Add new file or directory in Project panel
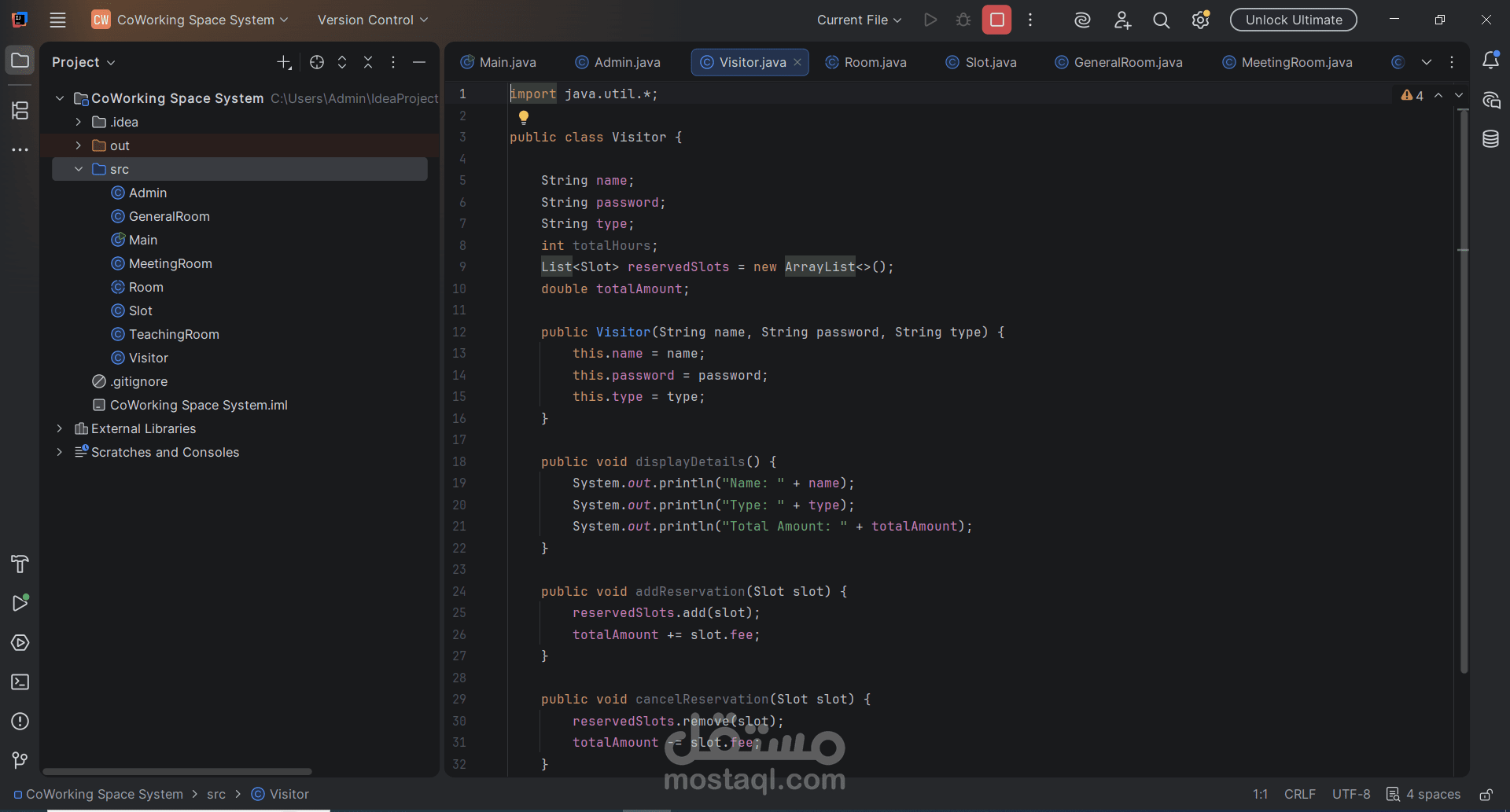Image resolution: width=1510 pixels, height=812 pixels. click(x=284, y=62)
